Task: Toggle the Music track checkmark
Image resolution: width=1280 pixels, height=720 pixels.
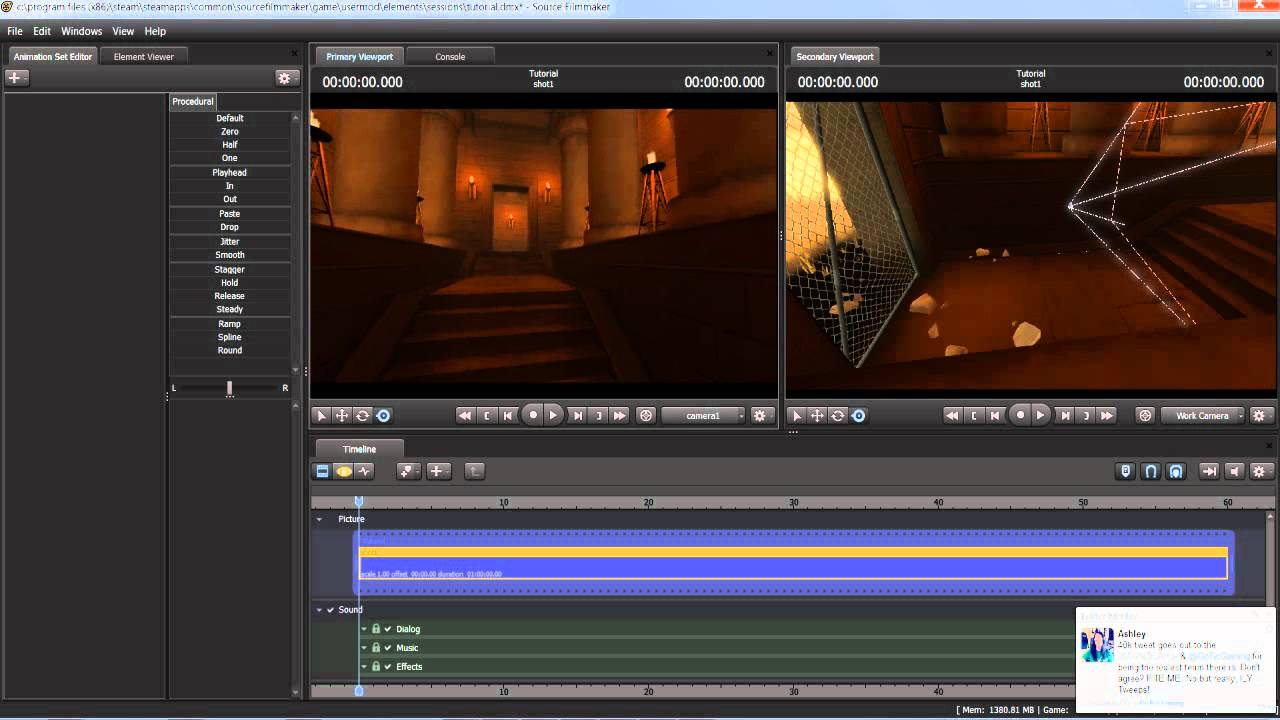Action: [388, 648]
